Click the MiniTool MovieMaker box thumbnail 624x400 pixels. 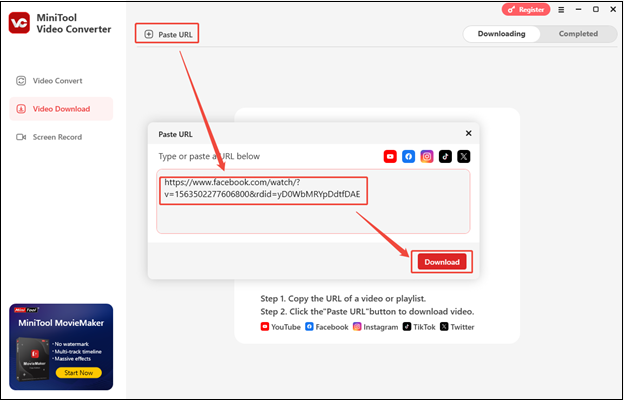tap(33, 359)
